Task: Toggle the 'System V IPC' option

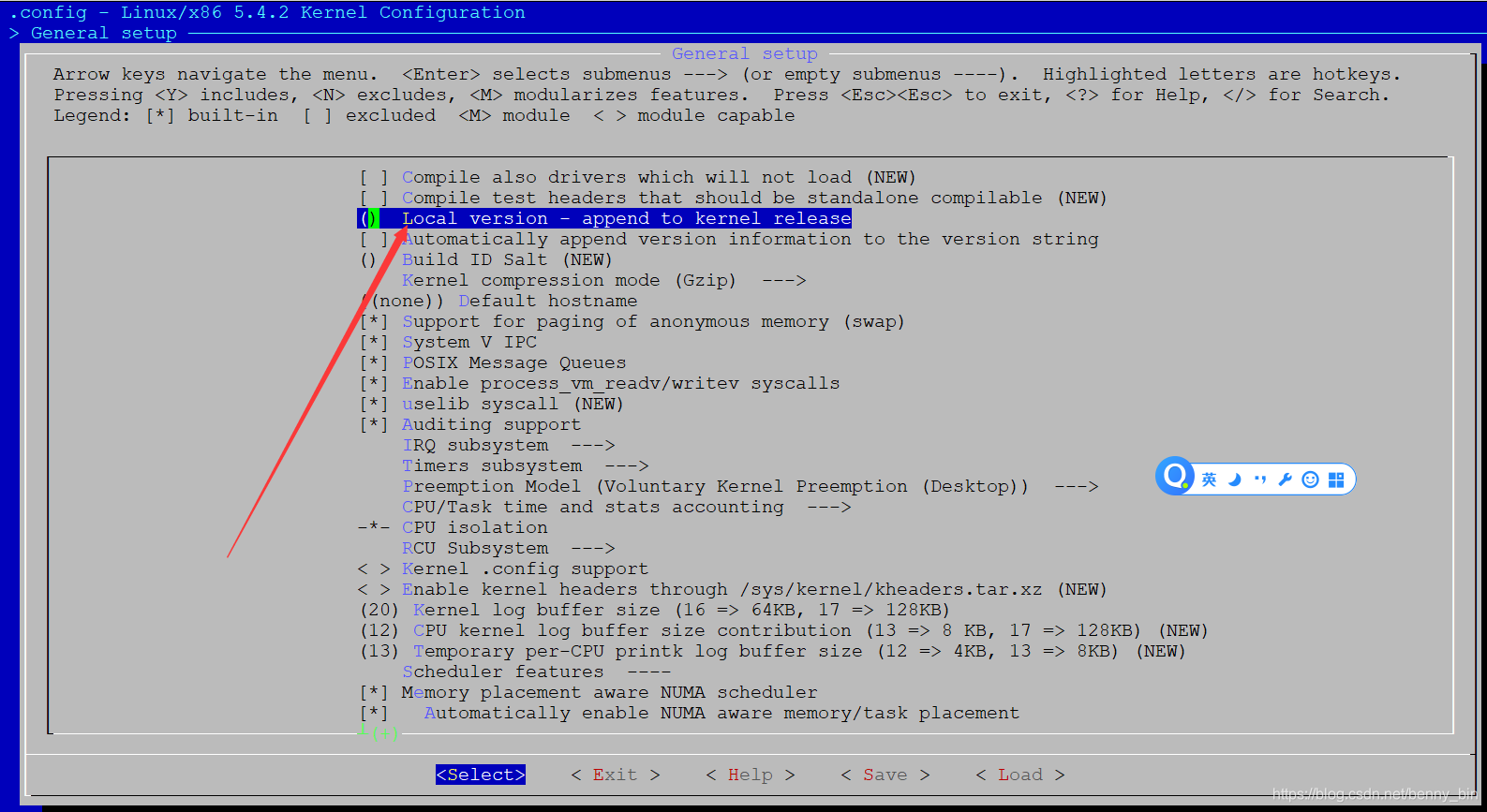Action: click(449, 342)
